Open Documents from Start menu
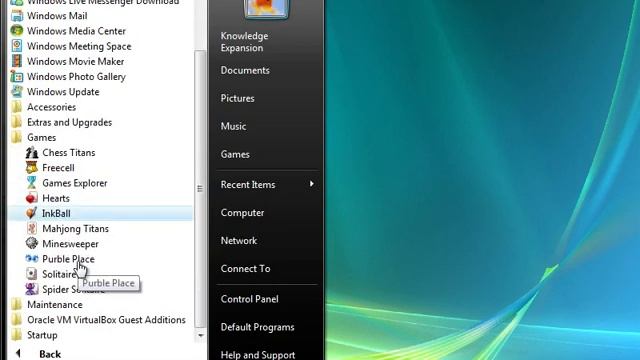This screenshot has width=640, height=360. pyautogui.click(x=245, y=71)
